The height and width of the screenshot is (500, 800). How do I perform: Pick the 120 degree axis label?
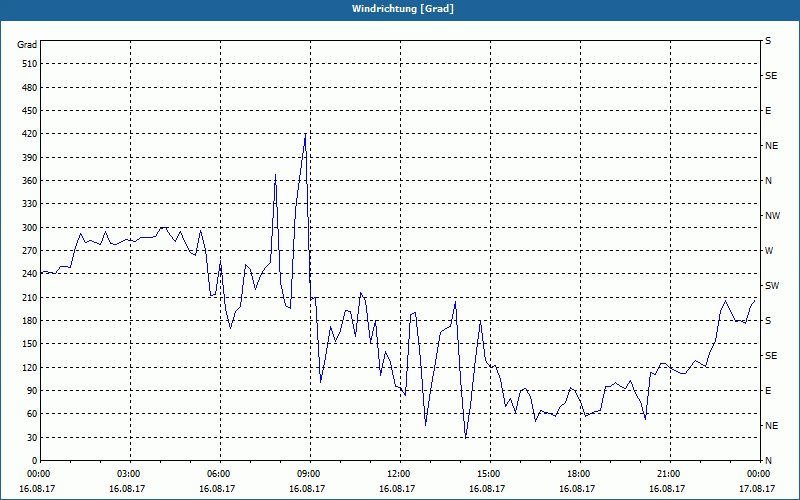coord(30,367)
